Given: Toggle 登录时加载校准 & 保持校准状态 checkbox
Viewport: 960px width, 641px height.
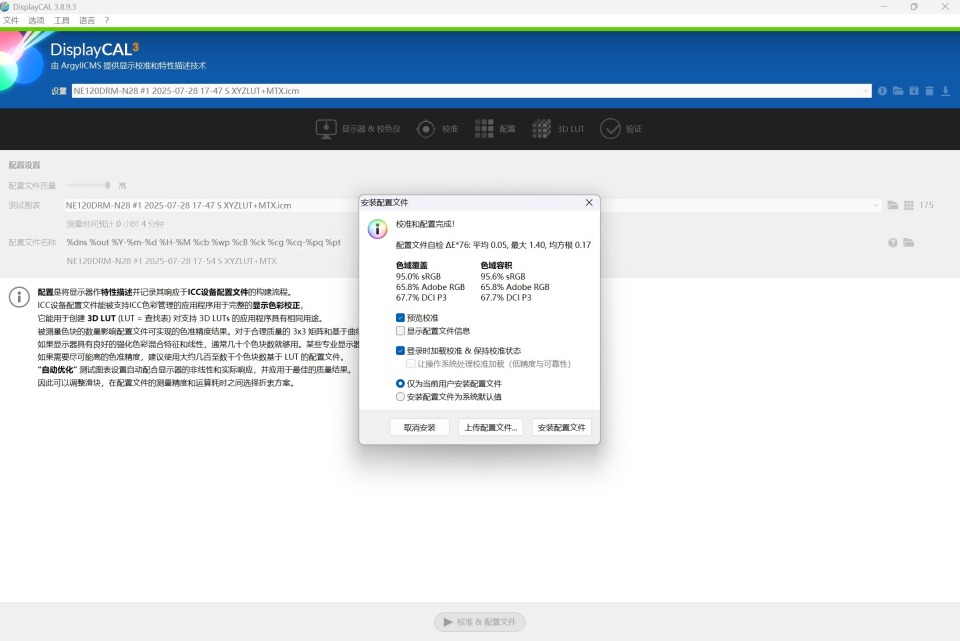Looking at the screenshot, I should (x=401, y=351).
